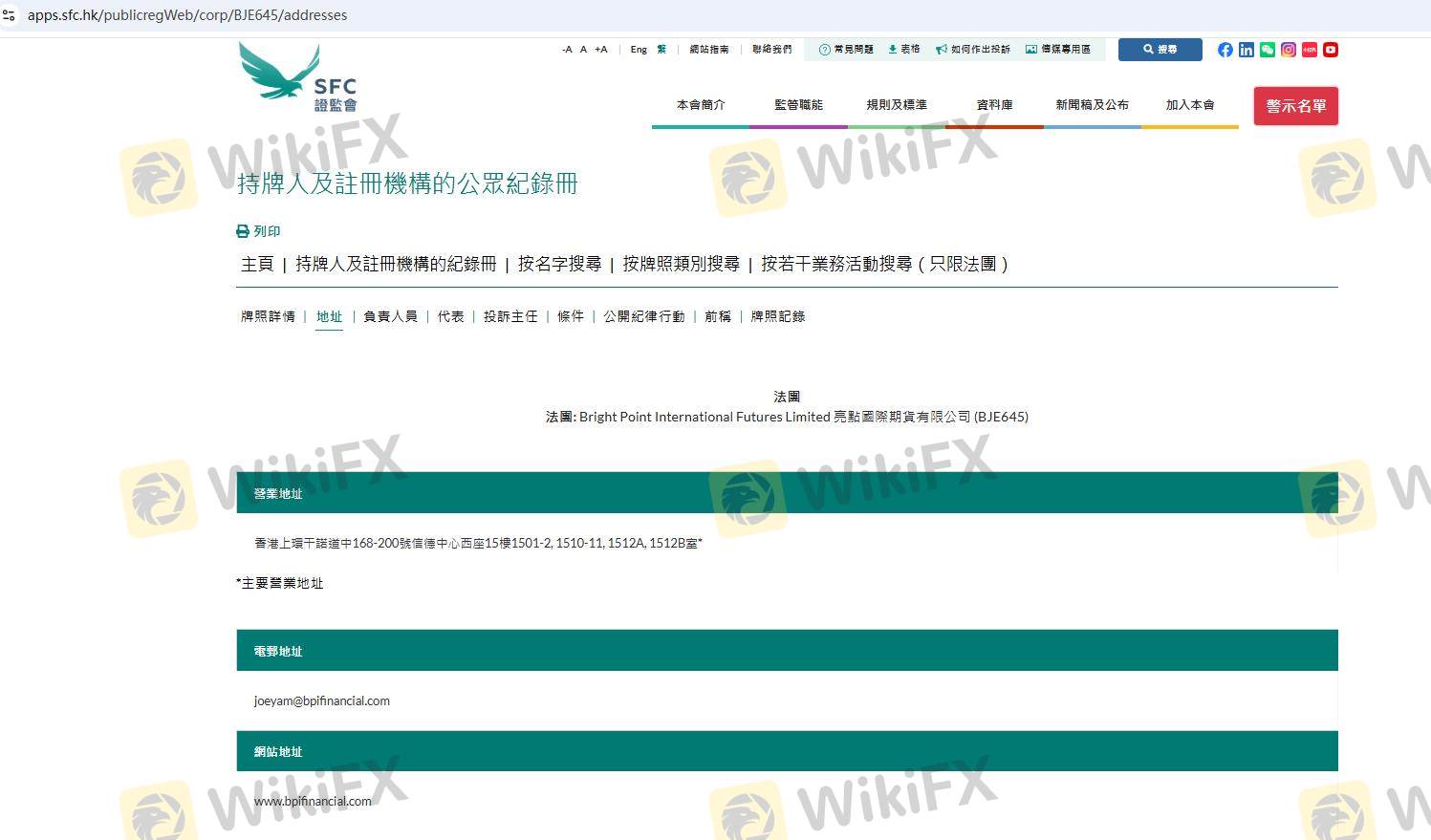Select the 地址 address tab
The width and height of the screenshot is (1431, 840).
tap(329, 316)
